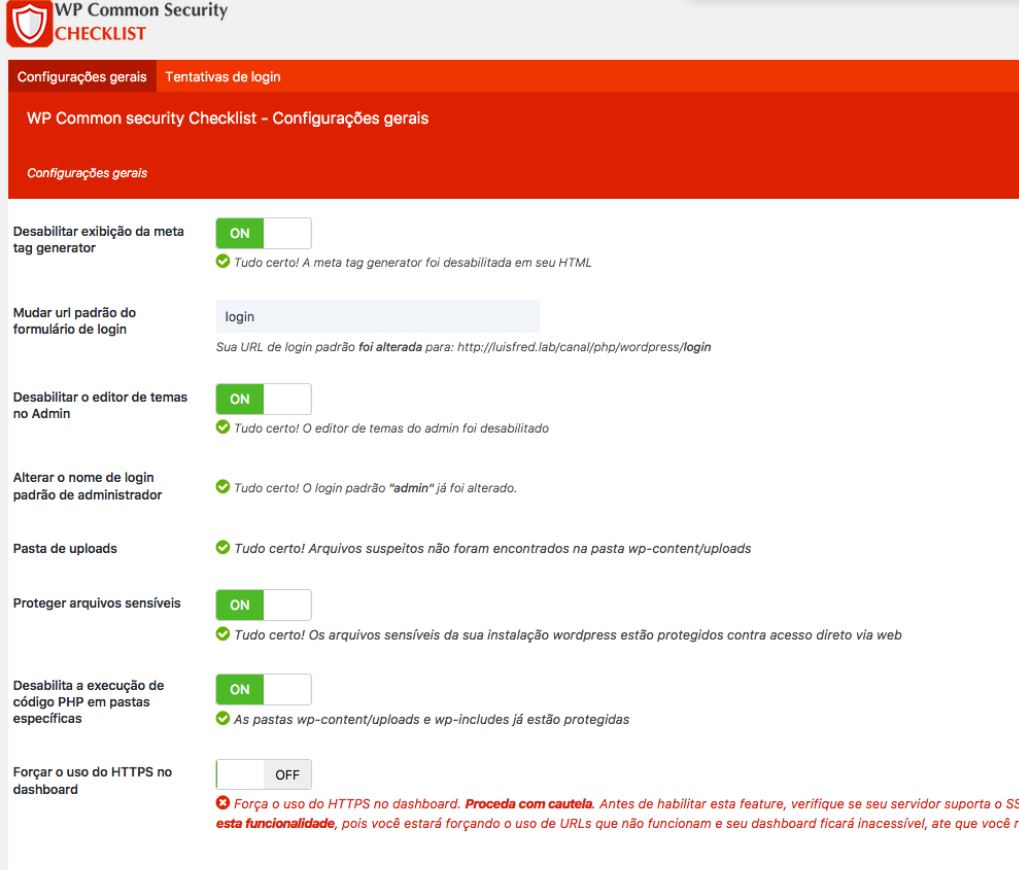This screenshot has width=1019, height=870.
Task: Click the 'Proteger arquivos sensíveis' label
Action: [x=97, y=603]
